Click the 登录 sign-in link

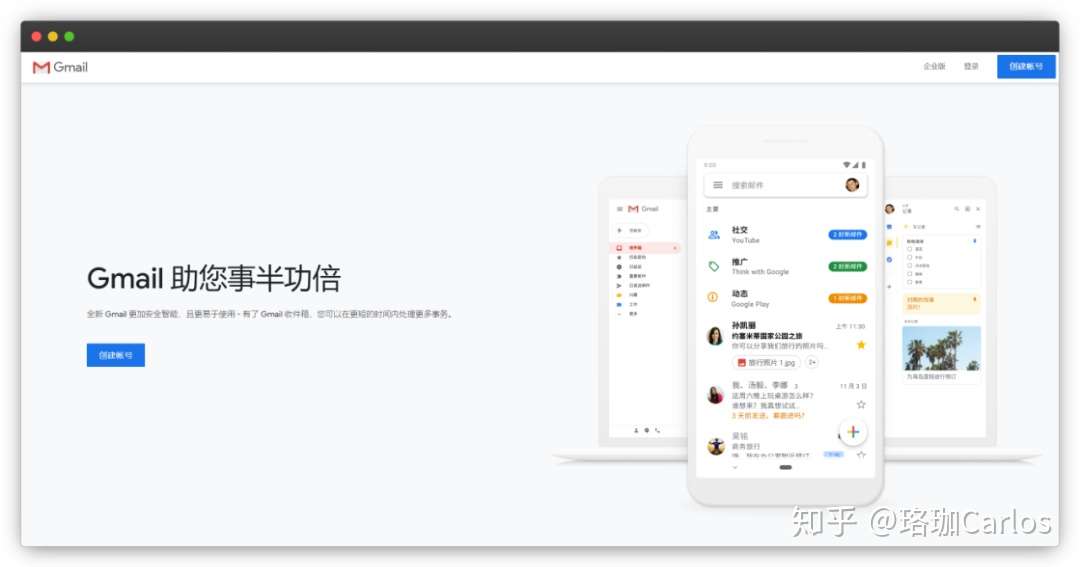971,66
